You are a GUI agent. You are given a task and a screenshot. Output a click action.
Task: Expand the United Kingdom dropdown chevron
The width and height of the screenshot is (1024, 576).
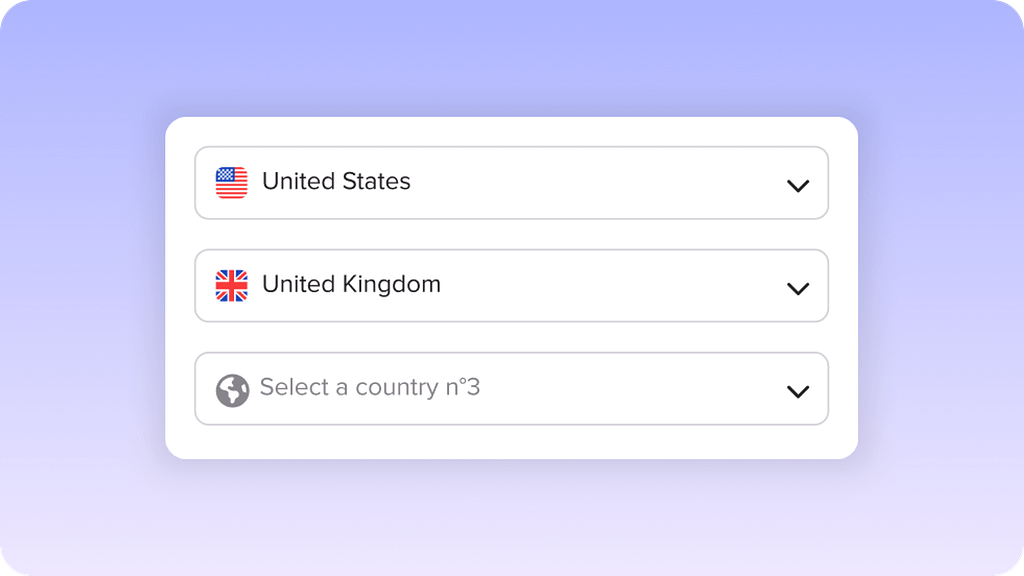point(797,288)
